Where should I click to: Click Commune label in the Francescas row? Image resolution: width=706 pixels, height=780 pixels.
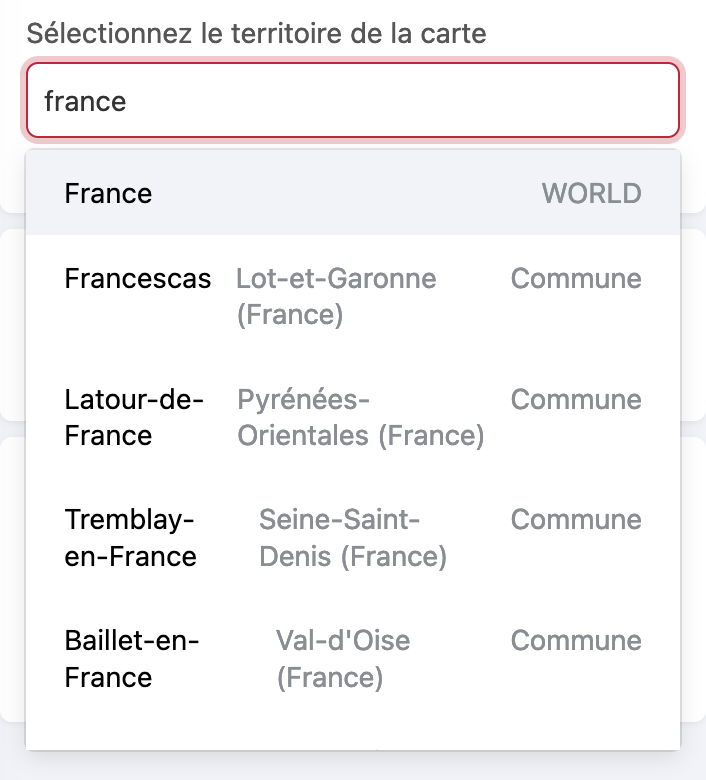point(576,278)
